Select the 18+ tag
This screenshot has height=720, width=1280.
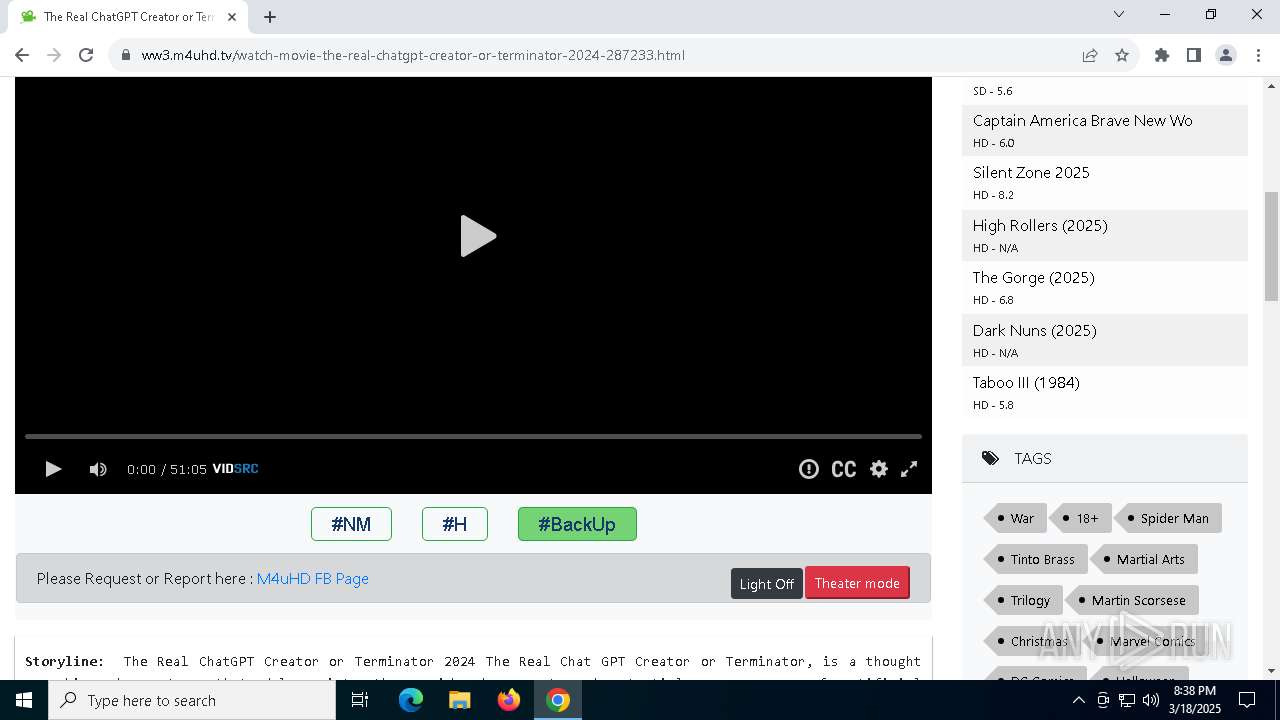[1080, 518]
